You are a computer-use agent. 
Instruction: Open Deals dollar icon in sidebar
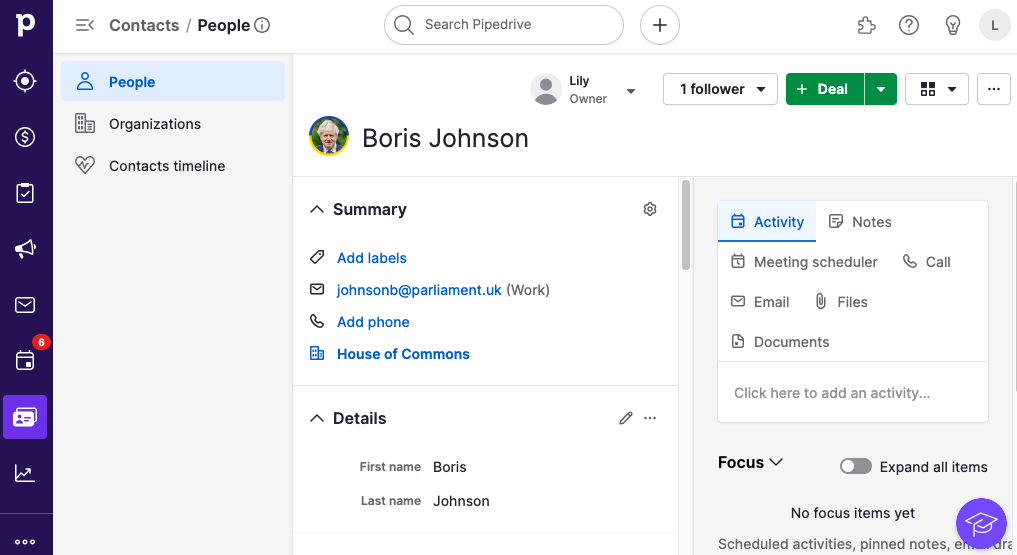[25, 137]
